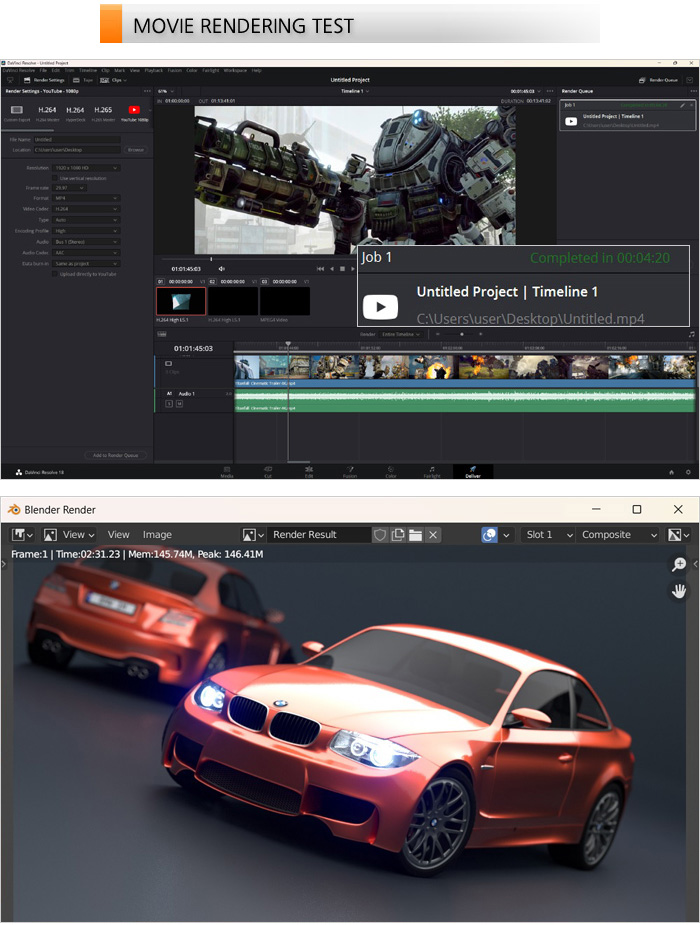Viewport: 700px width, 925px height.
Task: Enable Use vertical resolution checkbox
Action: pos(55,178)
